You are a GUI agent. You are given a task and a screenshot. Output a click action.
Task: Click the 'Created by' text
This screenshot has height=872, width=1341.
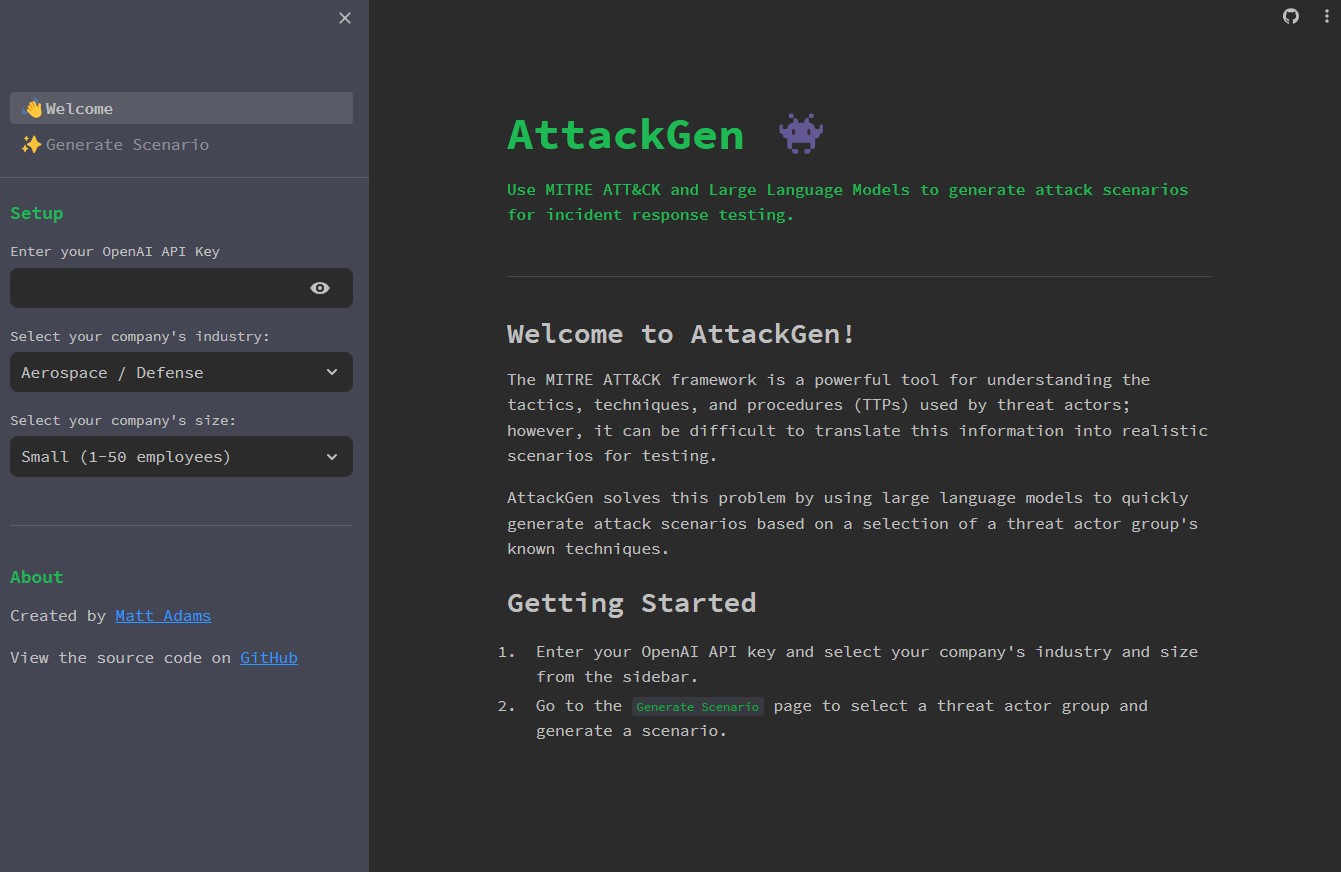pyautogui.click(x=58, y=615)
